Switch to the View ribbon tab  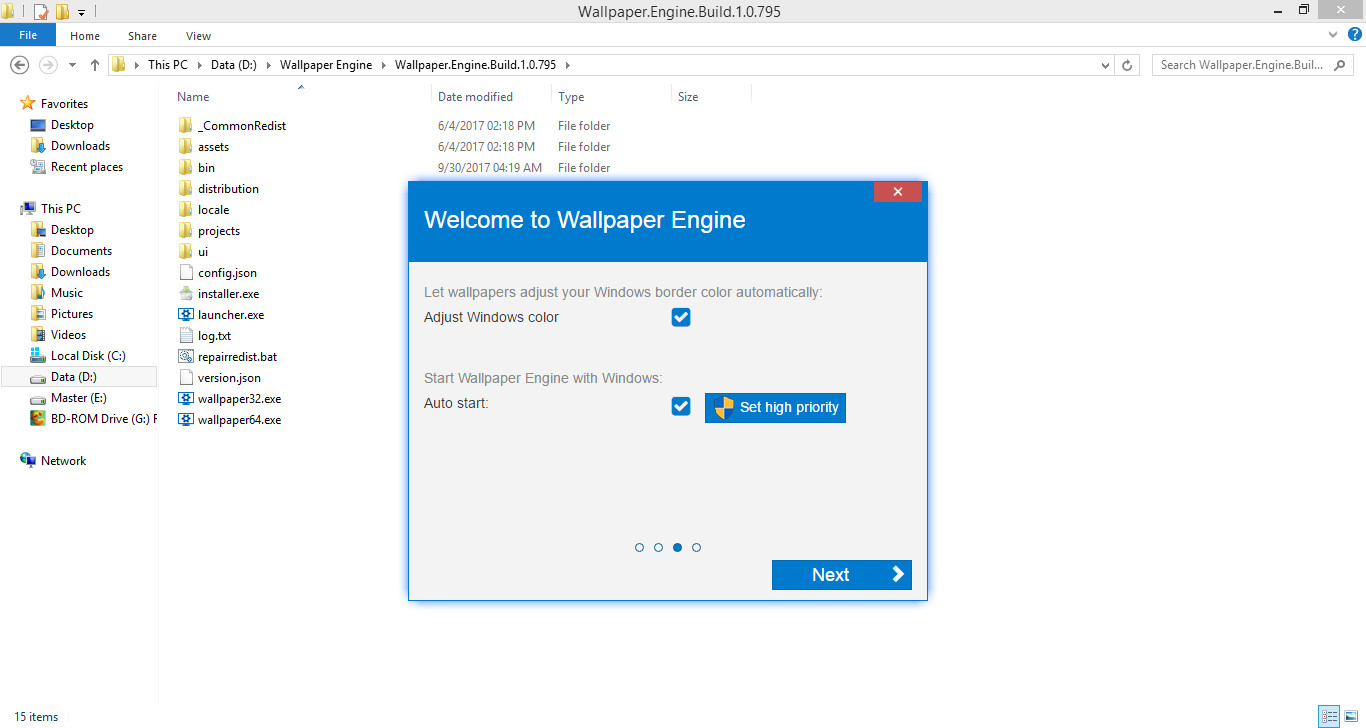pyautogui.click(x=199, y=36)
